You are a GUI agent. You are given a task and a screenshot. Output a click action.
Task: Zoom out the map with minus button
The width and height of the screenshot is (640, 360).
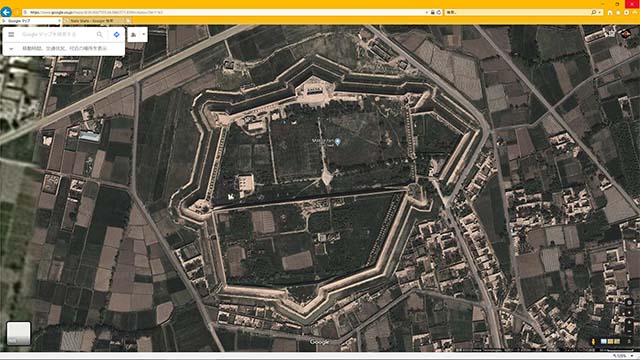(x=629, y=330)
